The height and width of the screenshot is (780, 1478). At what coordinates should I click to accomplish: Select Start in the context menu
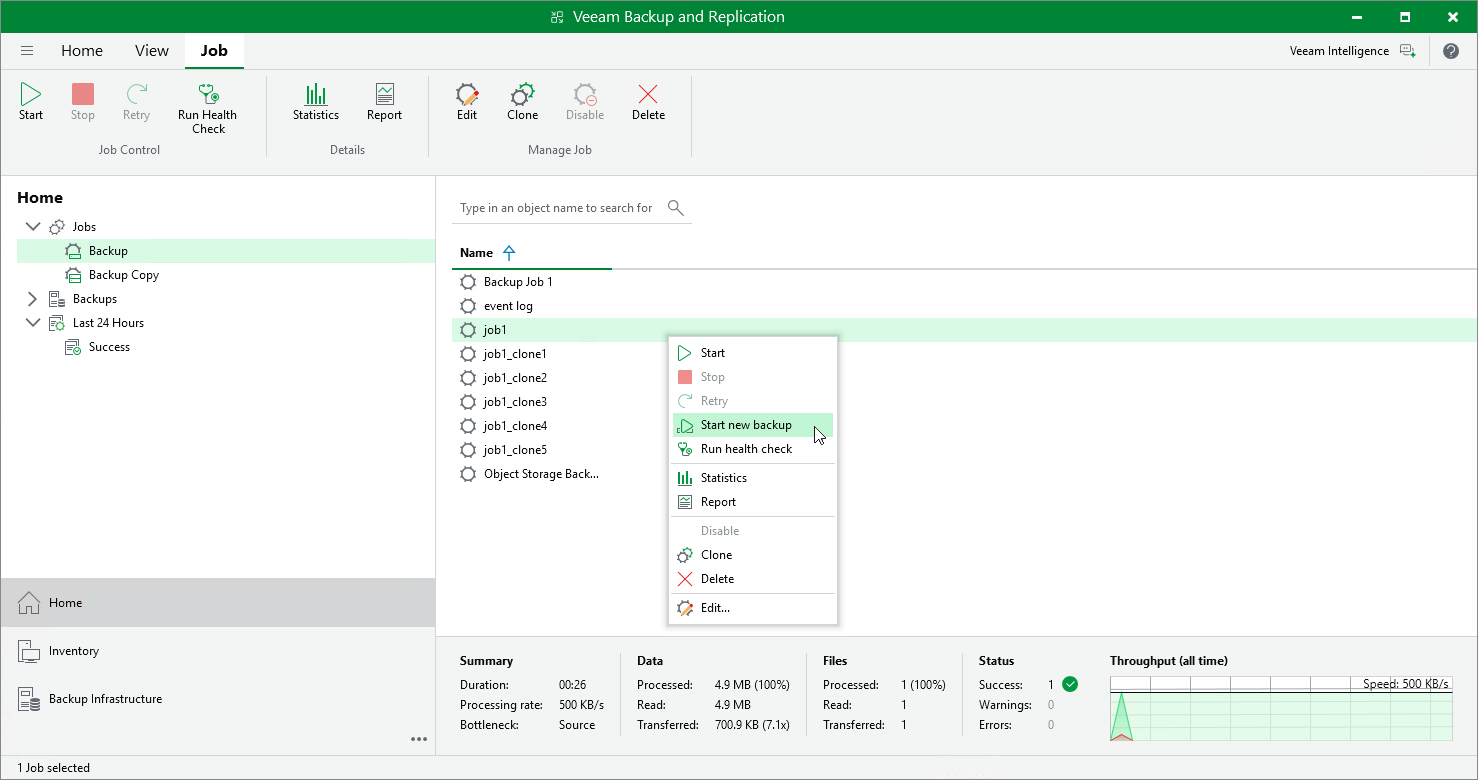pos(753,353)
